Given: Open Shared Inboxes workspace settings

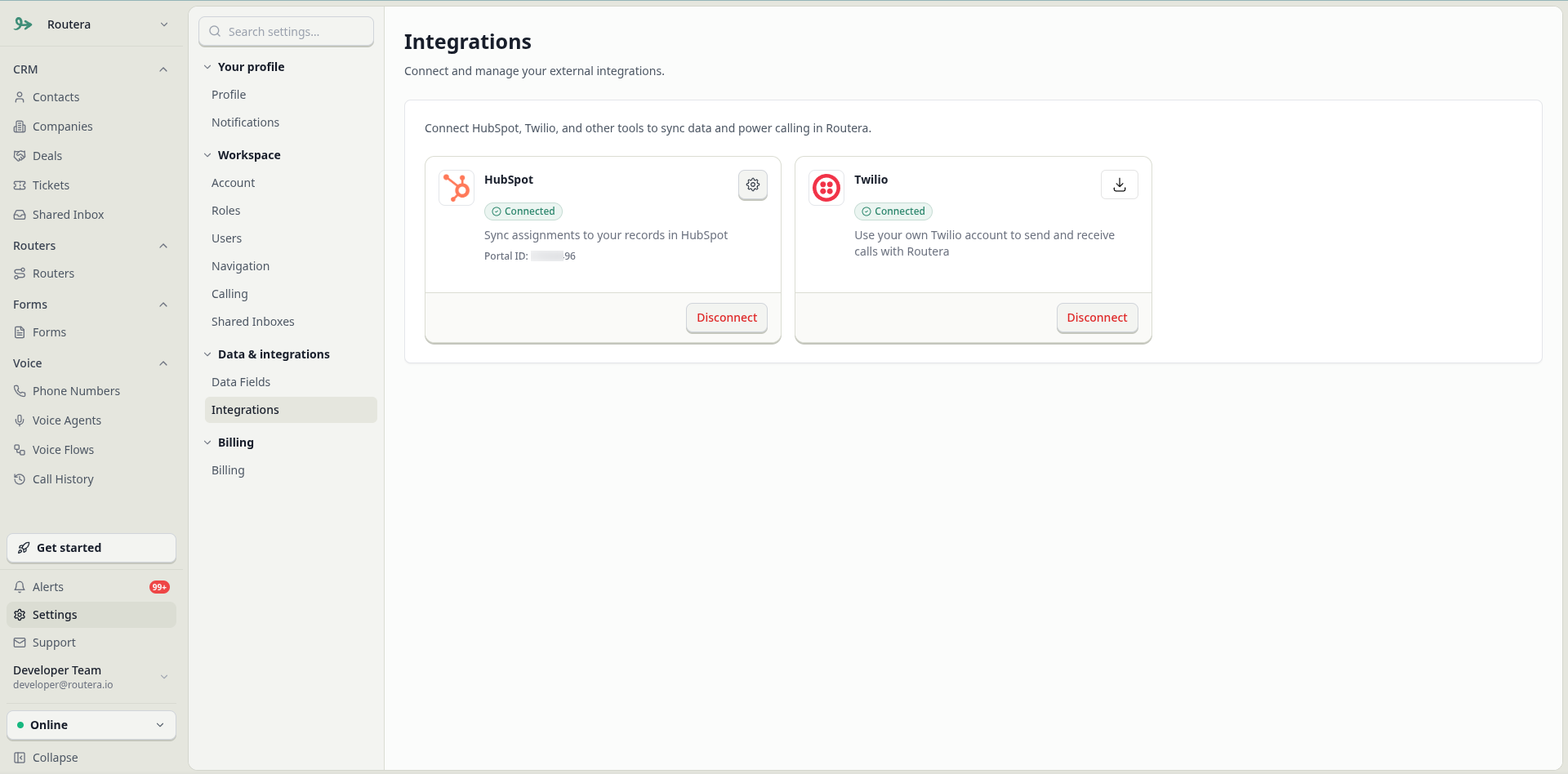Looking at the screenshot, I should [291, 322].
